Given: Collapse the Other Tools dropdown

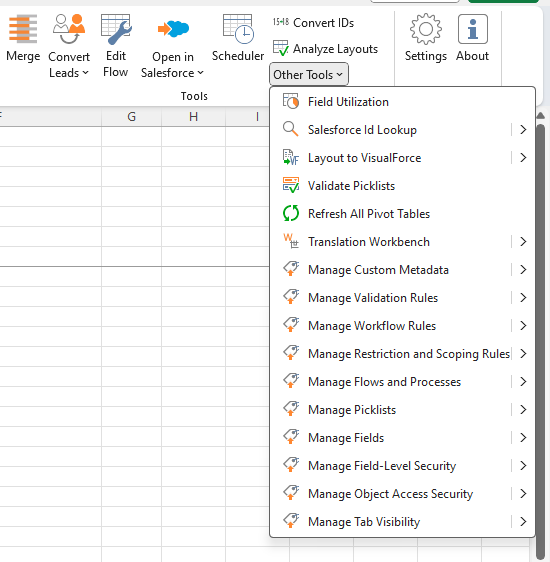Looking at the screenshot, I should click(309, 75).
